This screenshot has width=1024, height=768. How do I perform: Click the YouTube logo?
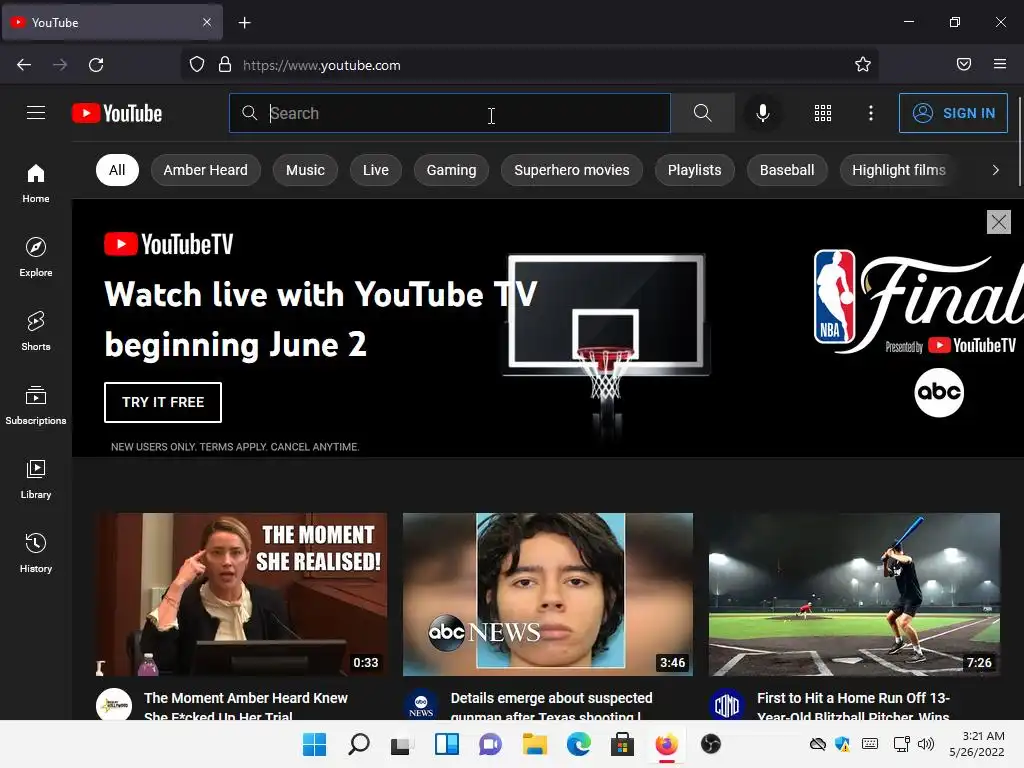point(117,113)
